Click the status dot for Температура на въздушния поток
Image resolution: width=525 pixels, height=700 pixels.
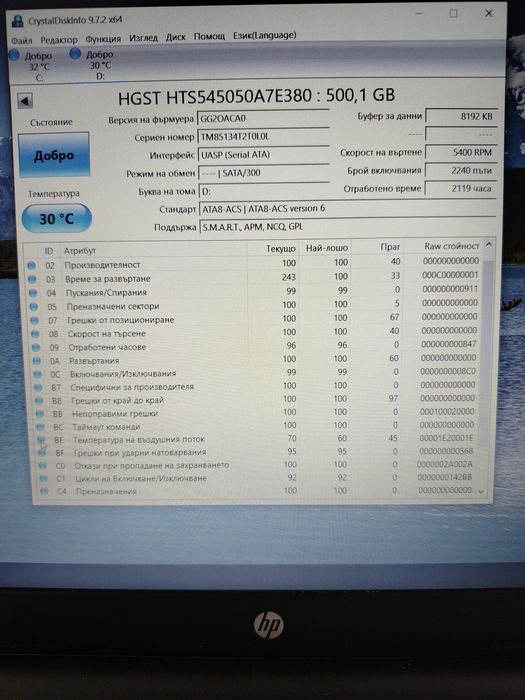(41, 440)
